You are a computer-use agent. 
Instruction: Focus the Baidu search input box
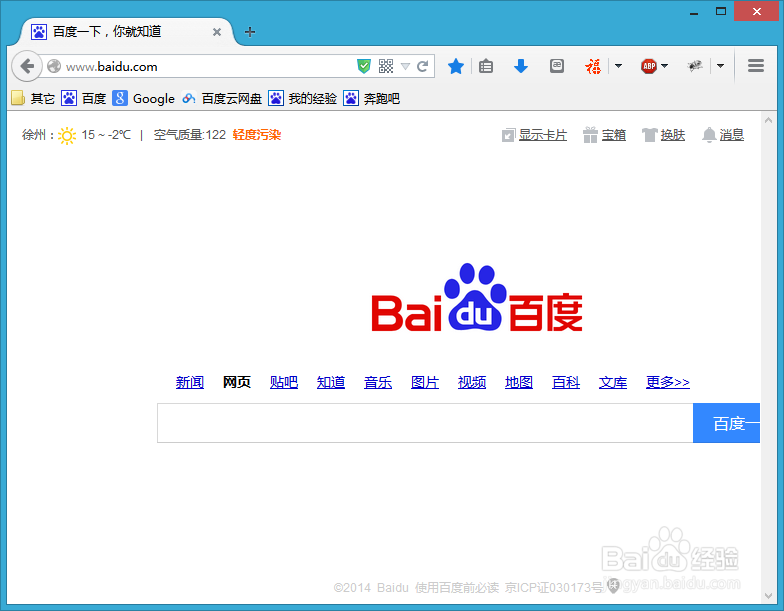tap(425, 423)
